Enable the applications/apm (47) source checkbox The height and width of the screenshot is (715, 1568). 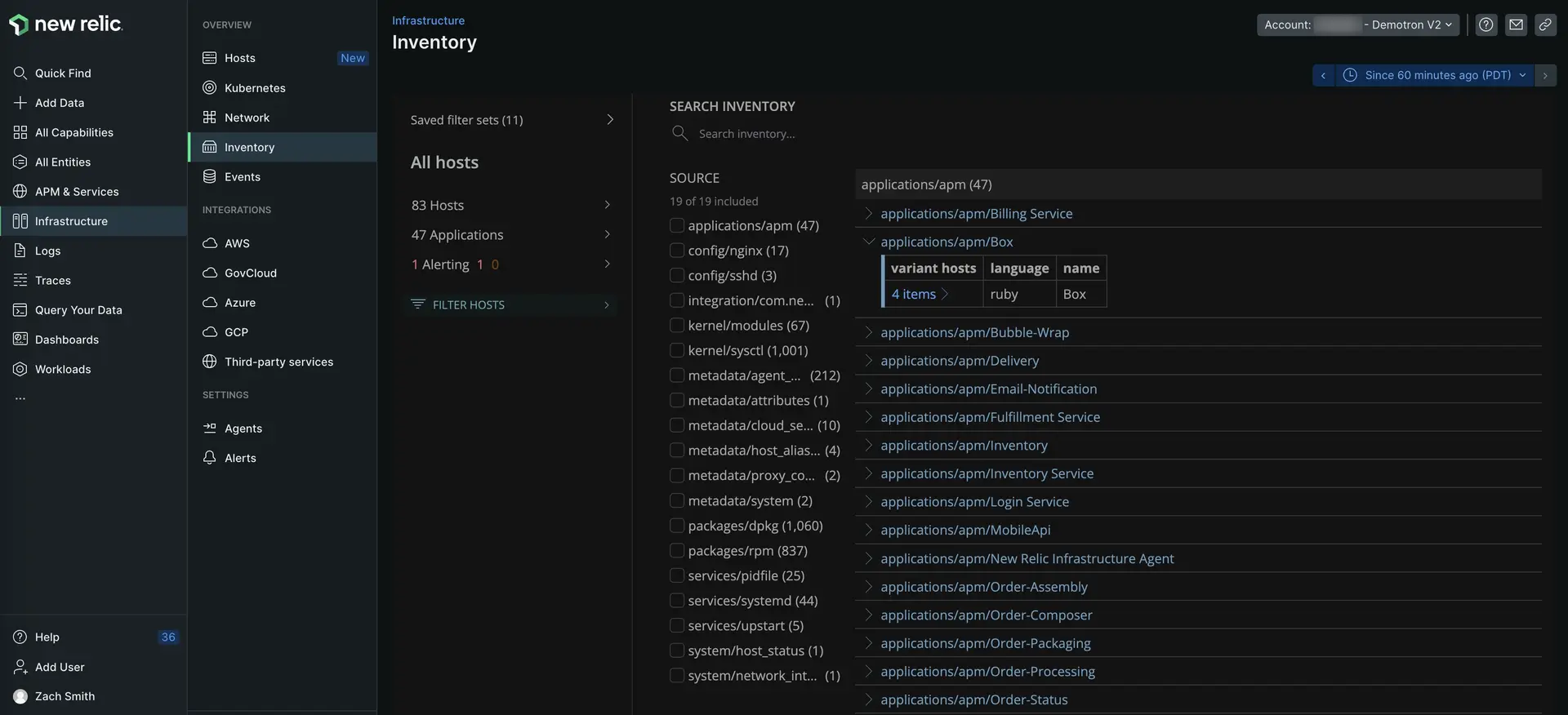[x=677, y=225]
